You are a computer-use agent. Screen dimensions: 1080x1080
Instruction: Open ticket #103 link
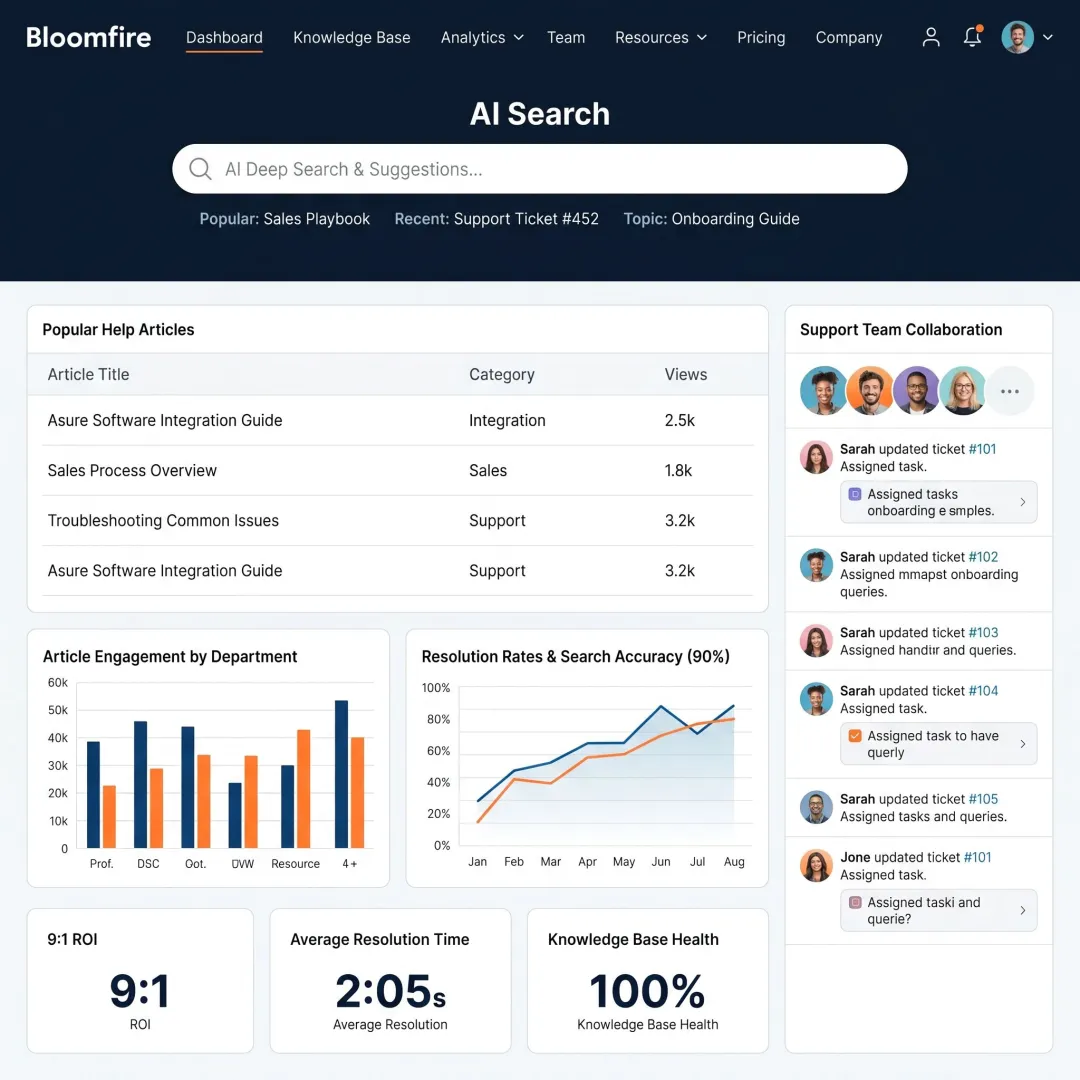(983, 632)
